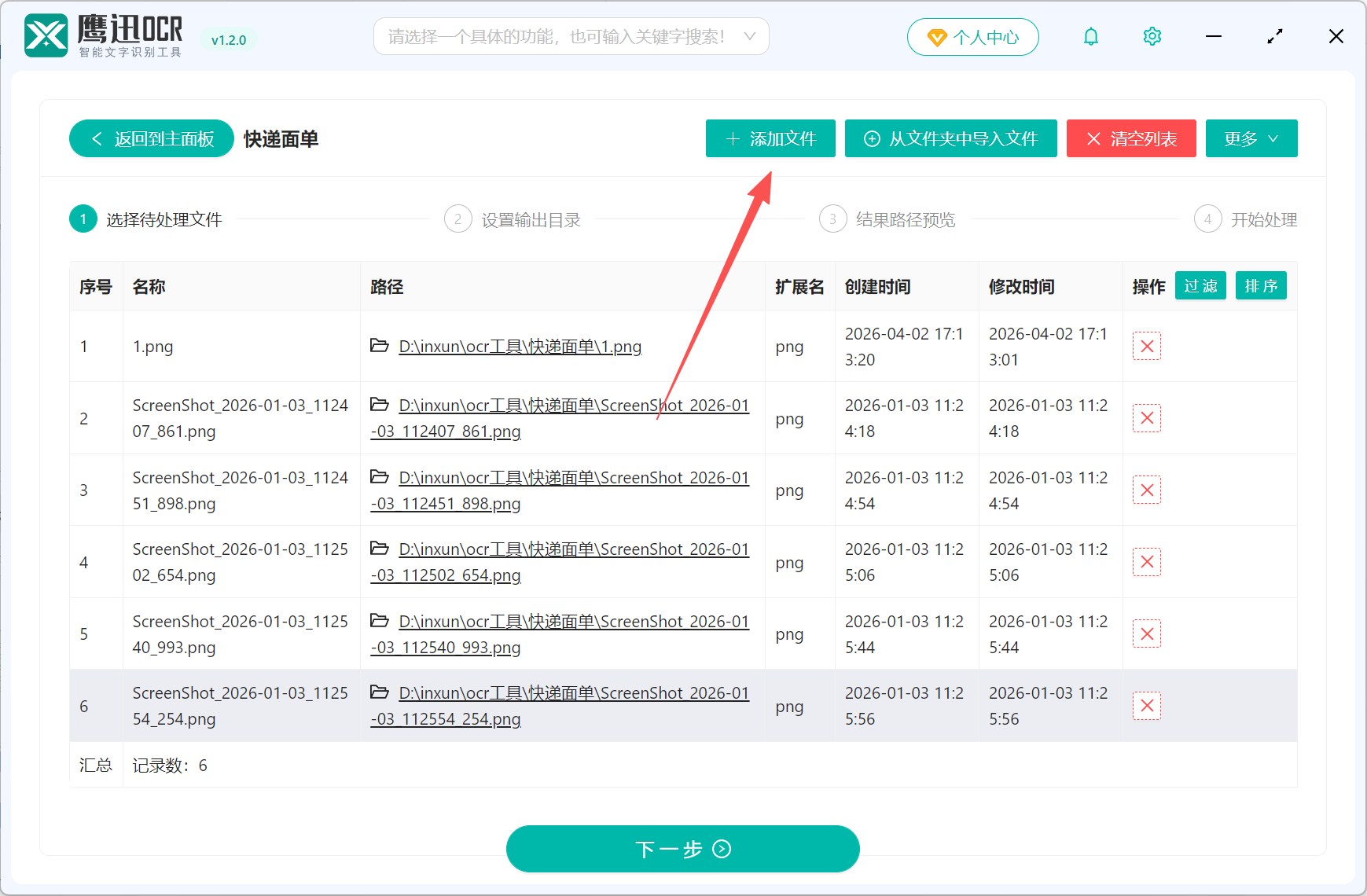Open the 1.png file path link
This screenshot has height=896, width=1367.
pyautogui.click(x=520, y=346)
